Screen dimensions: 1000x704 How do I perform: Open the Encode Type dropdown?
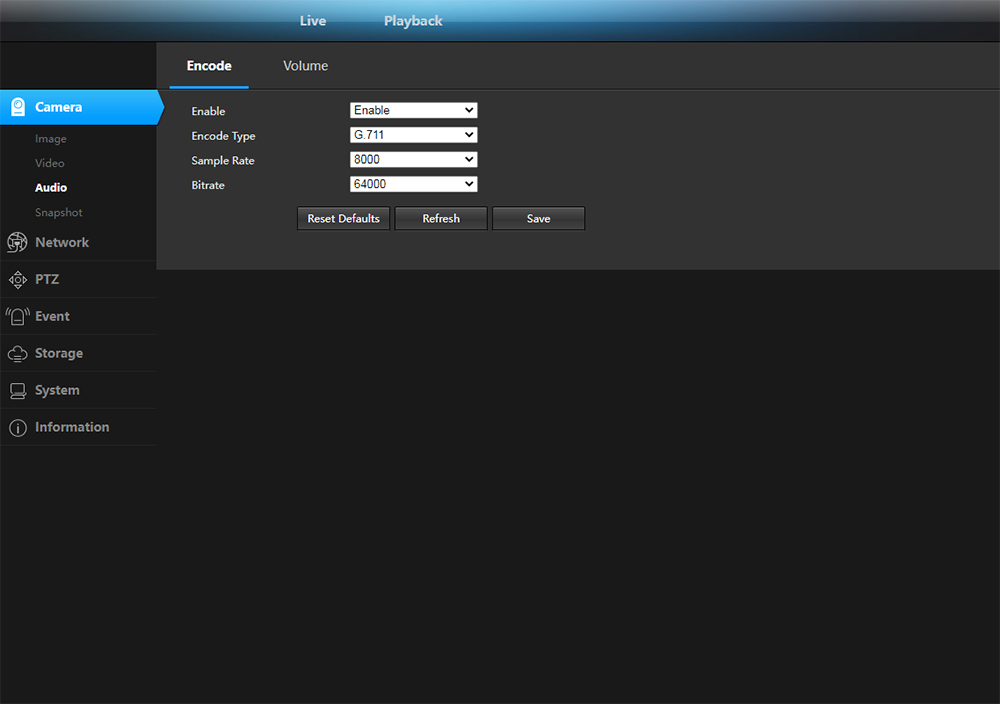tap(413, 135)
